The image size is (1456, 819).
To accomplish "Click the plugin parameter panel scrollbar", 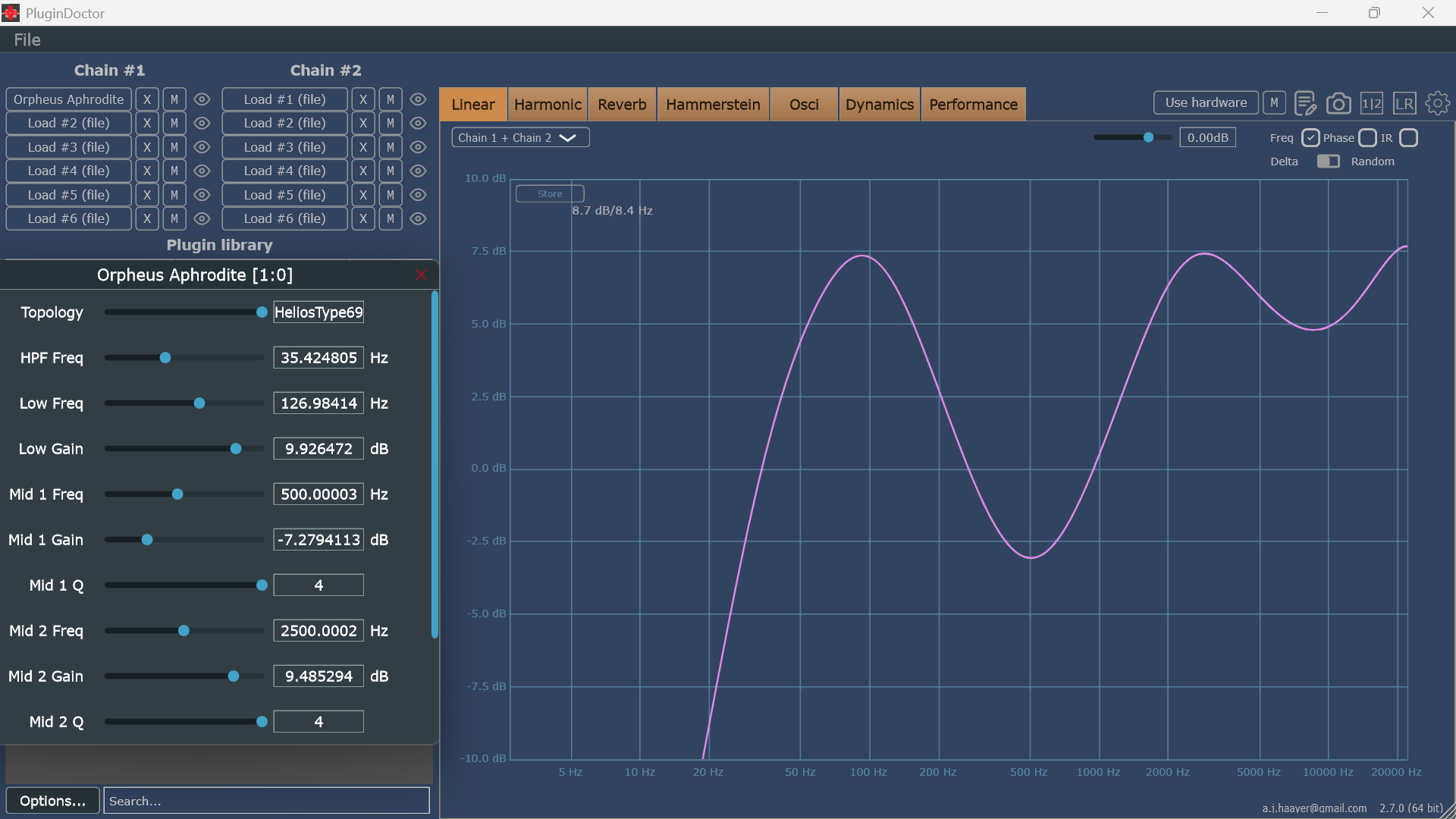I will click(435, 464).
